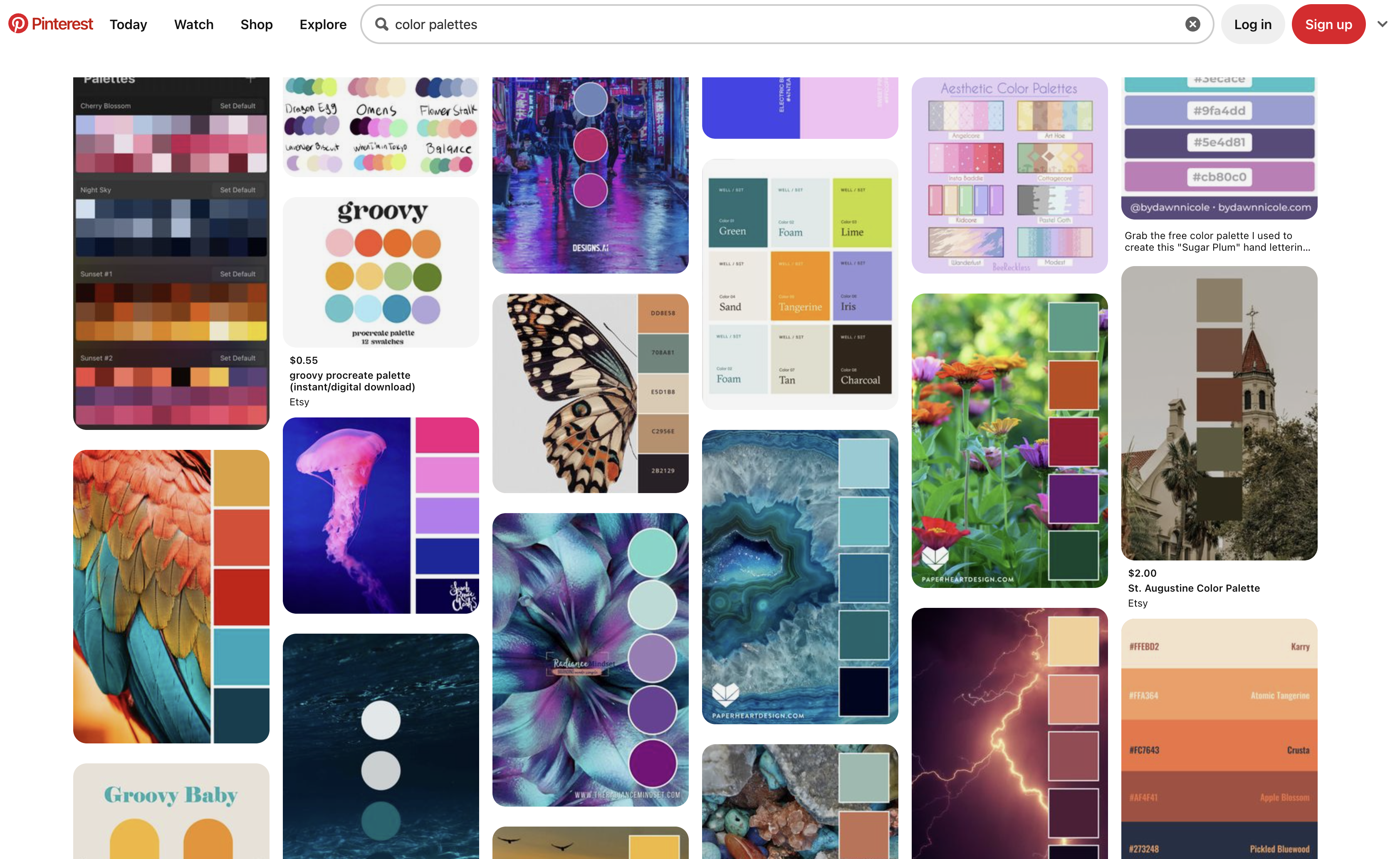Open the St. Augustine Color Palette link
Viewport: 1400px width, 859px height.
pos(1193,588)
